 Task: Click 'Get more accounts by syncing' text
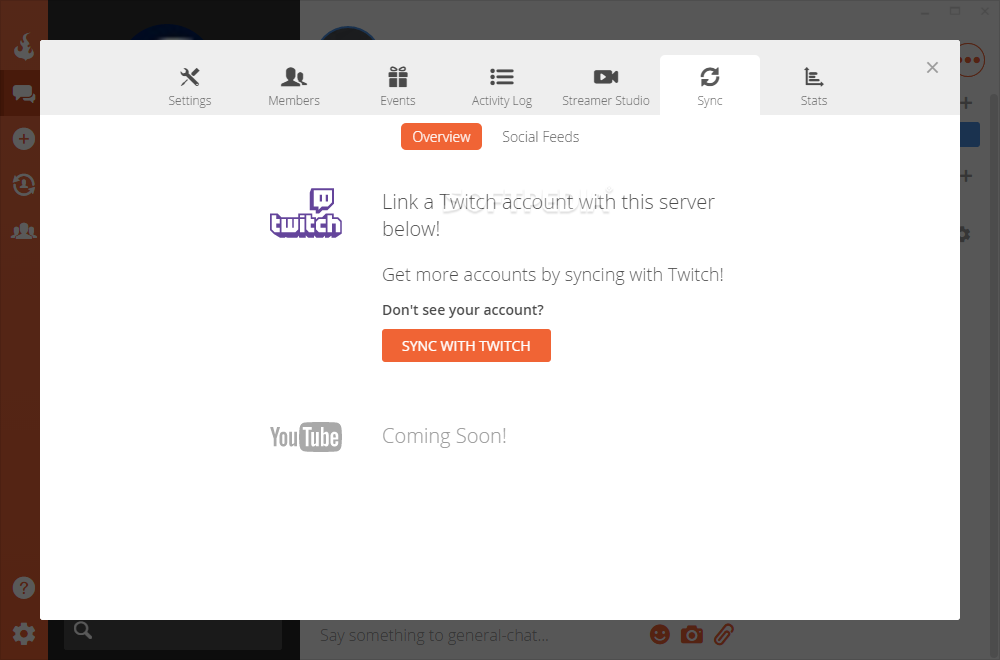553,275
